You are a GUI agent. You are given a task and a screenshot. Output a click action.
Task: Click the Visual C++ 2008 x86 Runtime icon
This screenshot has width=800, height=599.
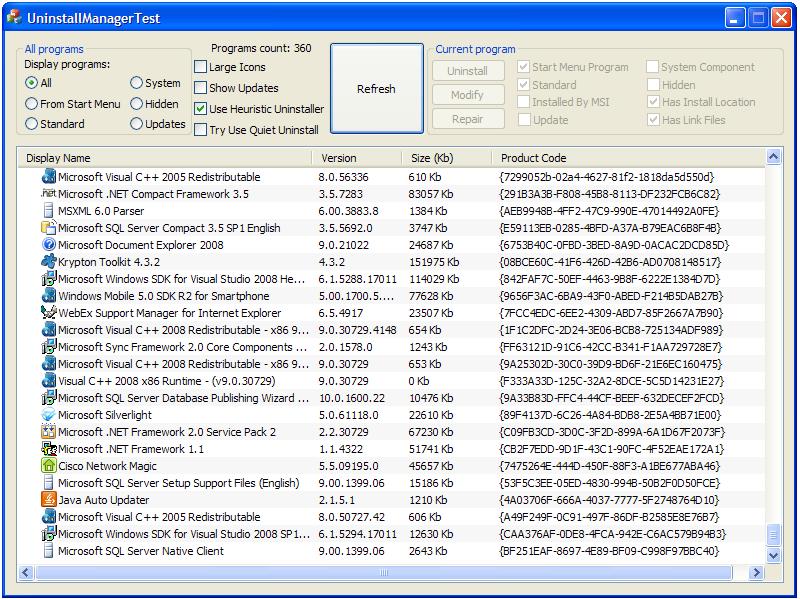coord(48,381)
